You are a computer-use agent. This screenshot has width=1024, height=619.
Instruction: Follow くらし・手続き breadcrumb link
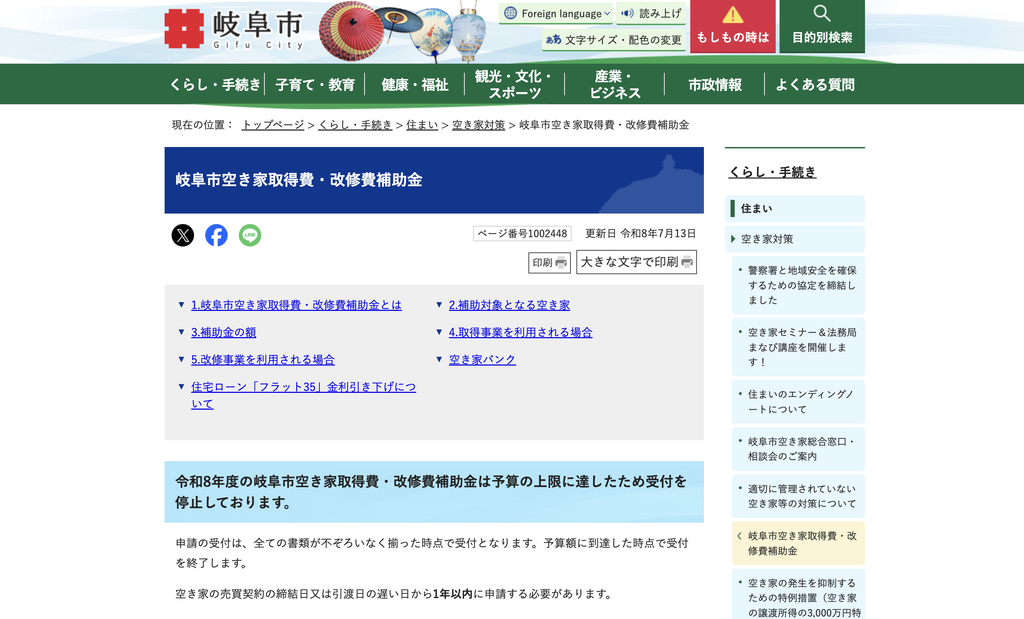coord(355,125)
